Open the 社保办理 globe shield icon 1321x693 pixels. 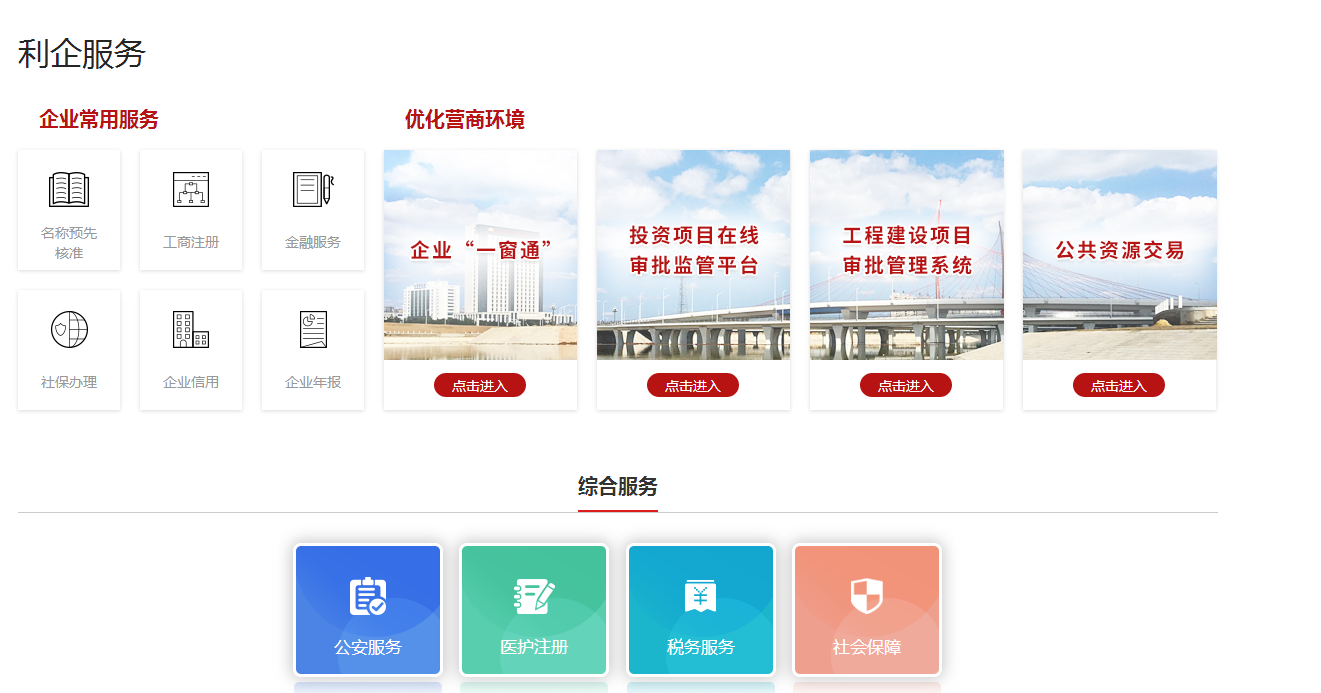coord(69,329)
